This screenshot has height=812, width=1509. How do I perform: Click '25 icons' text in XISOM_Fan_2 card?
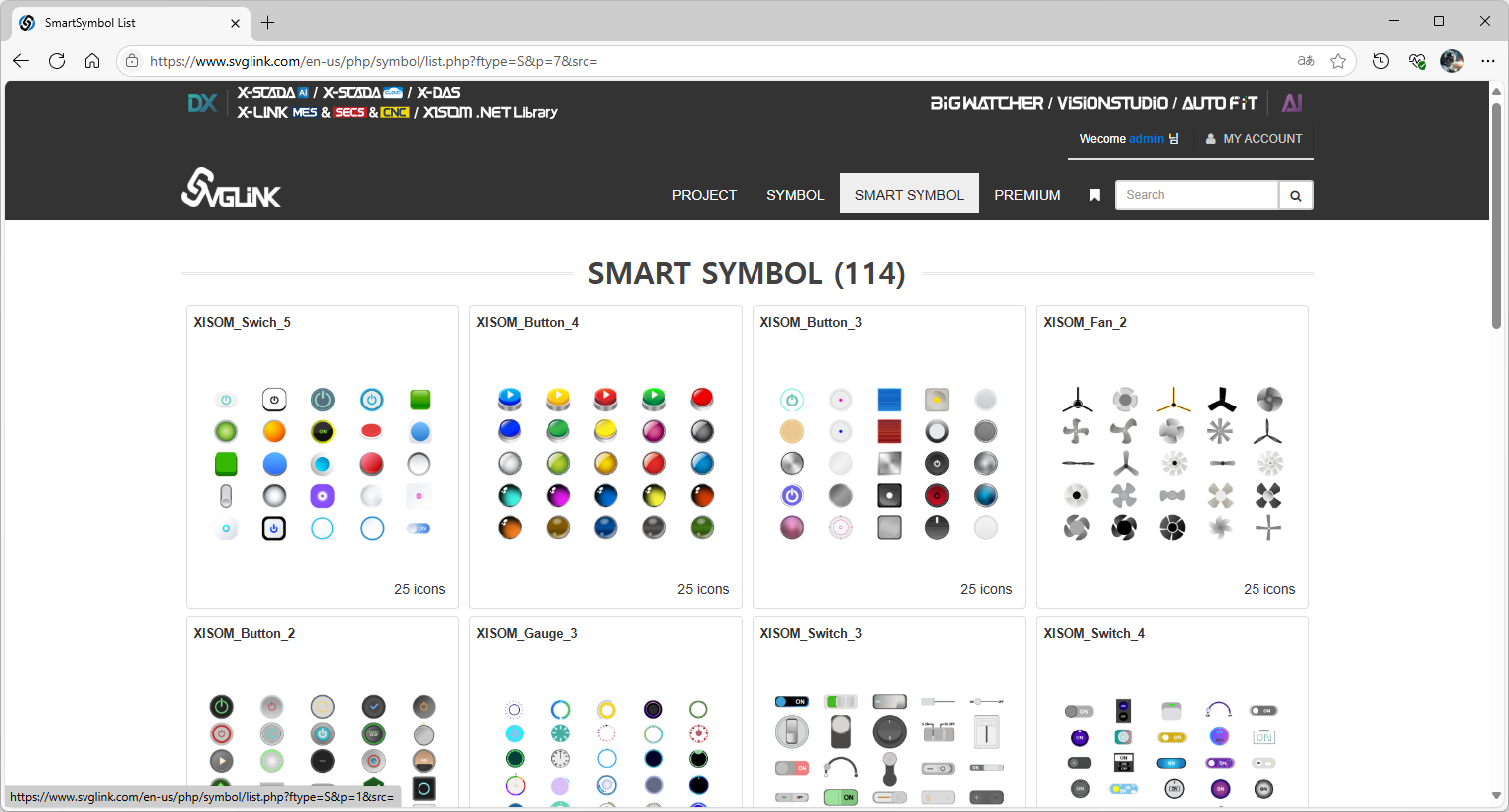(x=1269, y=589)
